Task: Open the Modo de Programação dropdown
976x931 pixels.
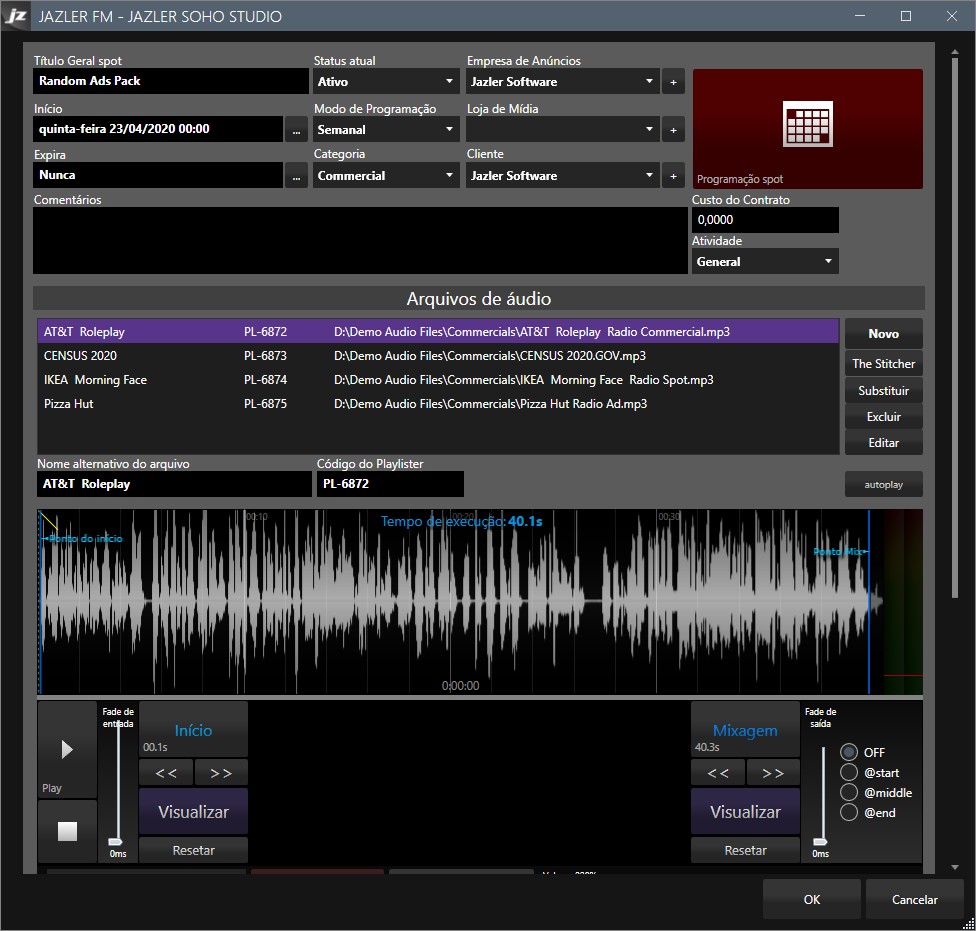Action: coord(386,130)
